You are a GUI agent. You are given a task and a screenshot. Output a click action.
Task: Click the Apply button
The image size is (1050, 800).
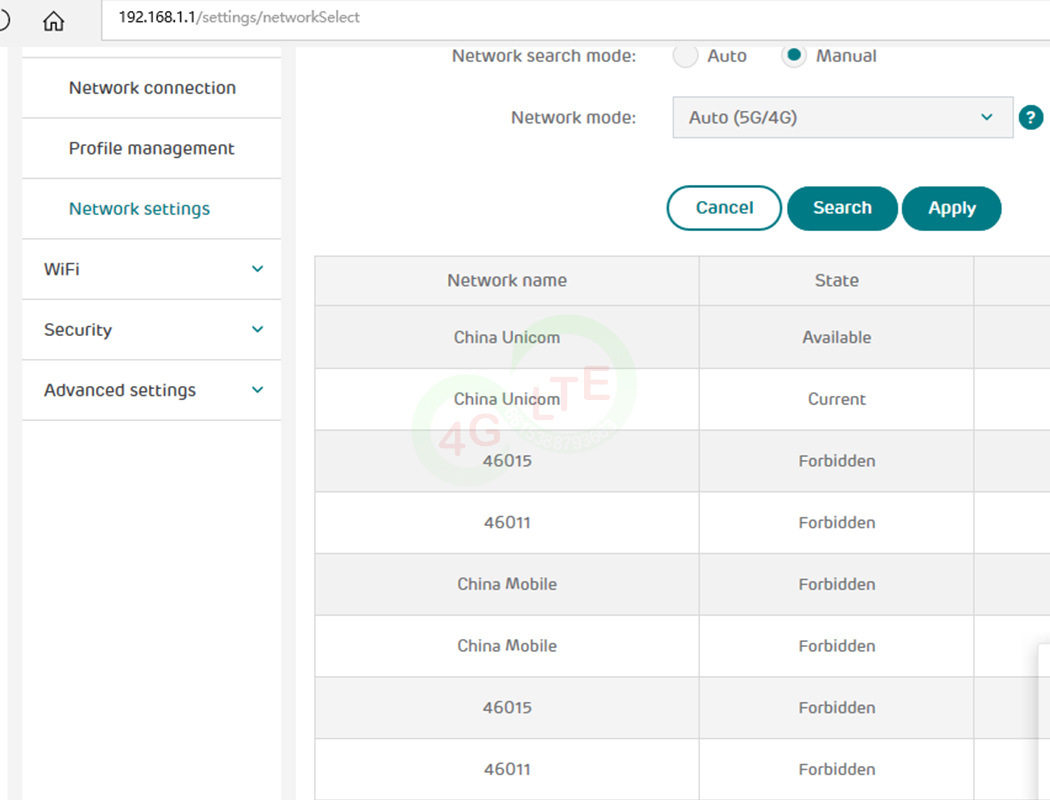click(x=952, y=208)
